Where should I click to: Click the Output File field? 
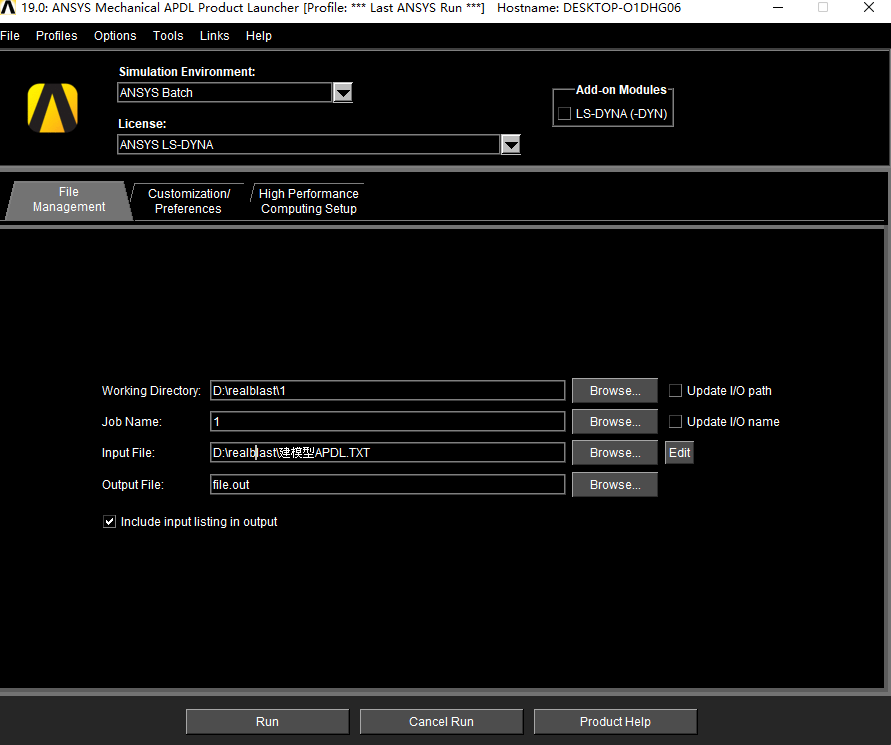tap(388, 485)
